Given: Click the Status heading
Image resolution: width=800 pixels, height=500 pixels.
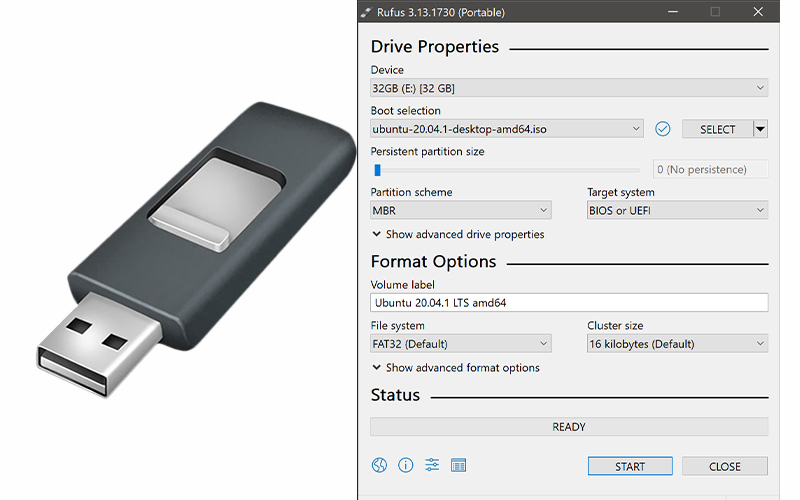Looking at the screenshot, I should click(x=395, y=395).
